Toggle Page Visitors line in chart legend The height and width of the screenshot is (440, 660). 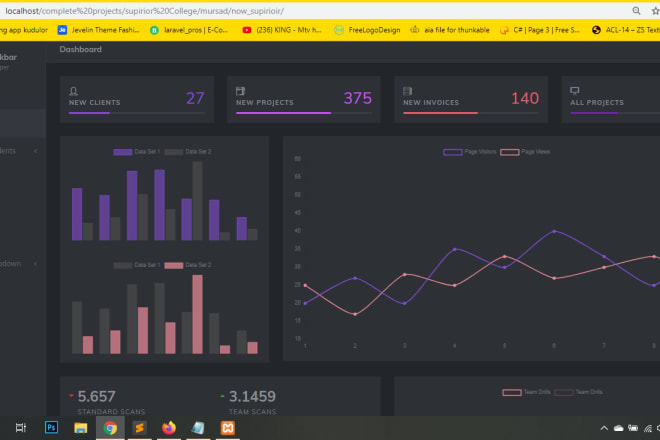[x=470, y=152]
